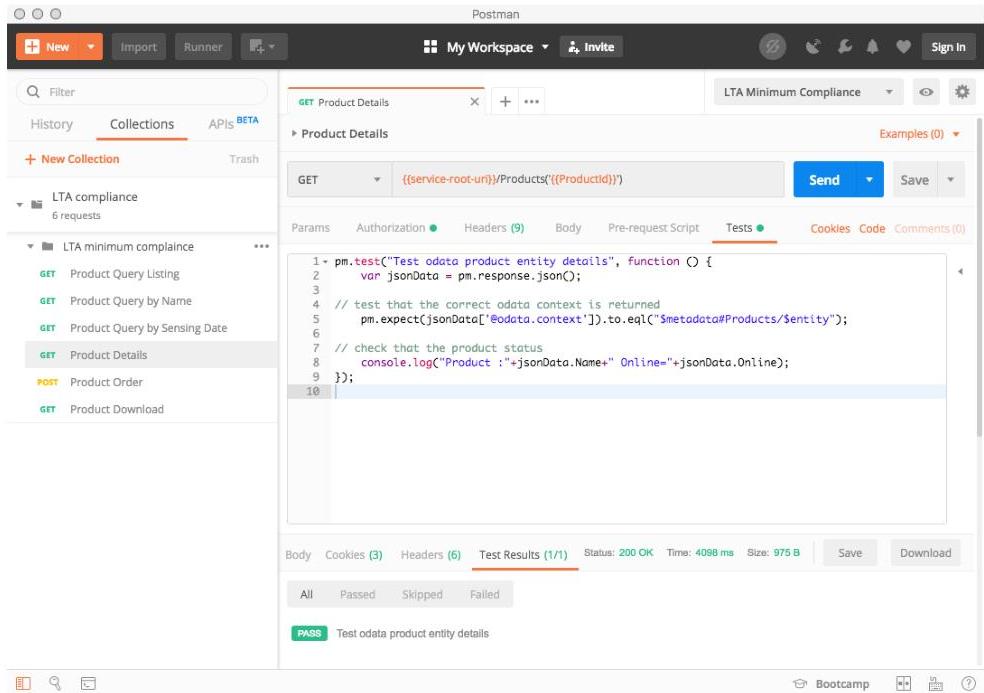This screenshot has width=984, height=693.
Task: Click the heart icon
Action: pyautogui.click(x=903, y=46)
